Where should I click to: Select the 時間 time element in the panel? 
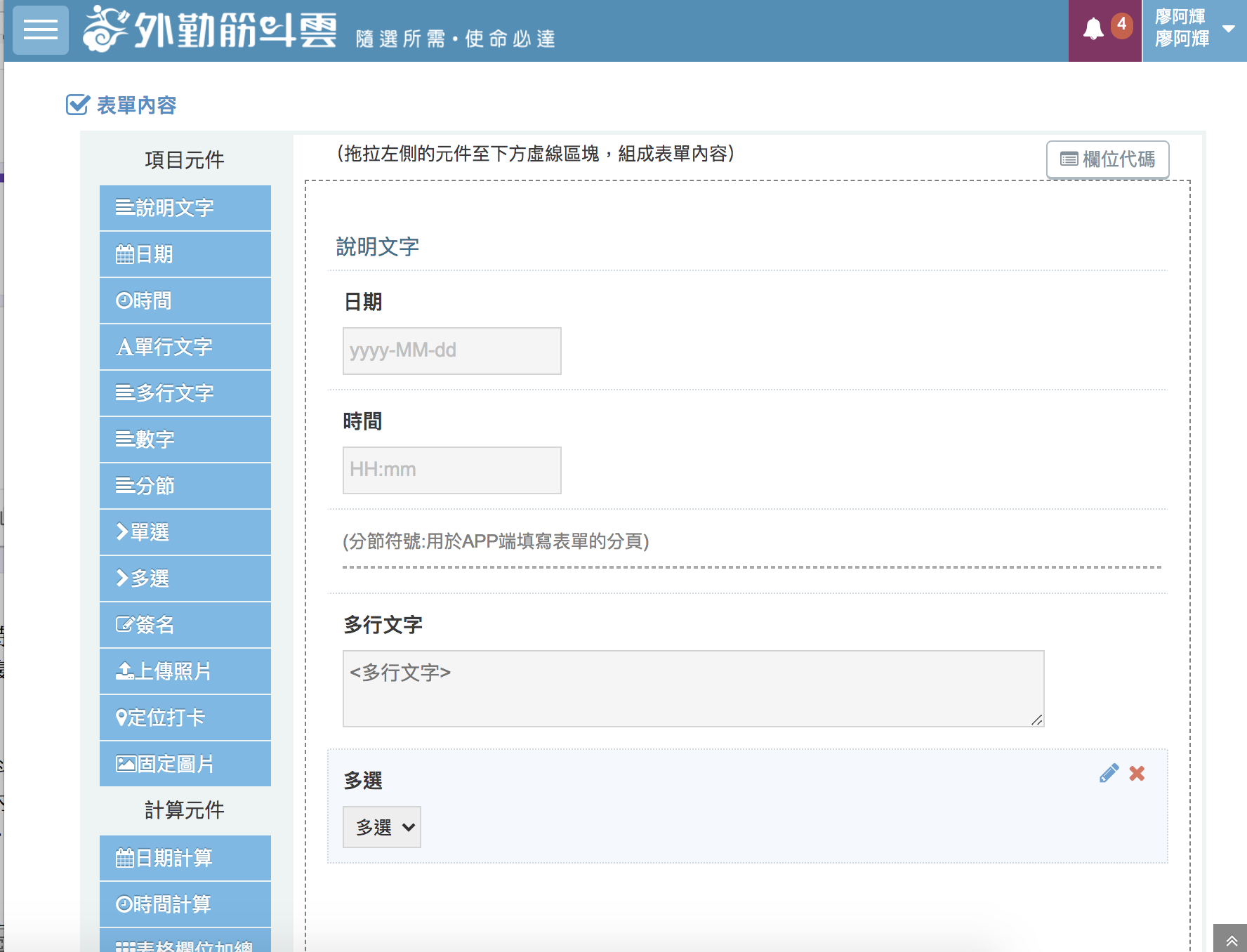[184, 300]
